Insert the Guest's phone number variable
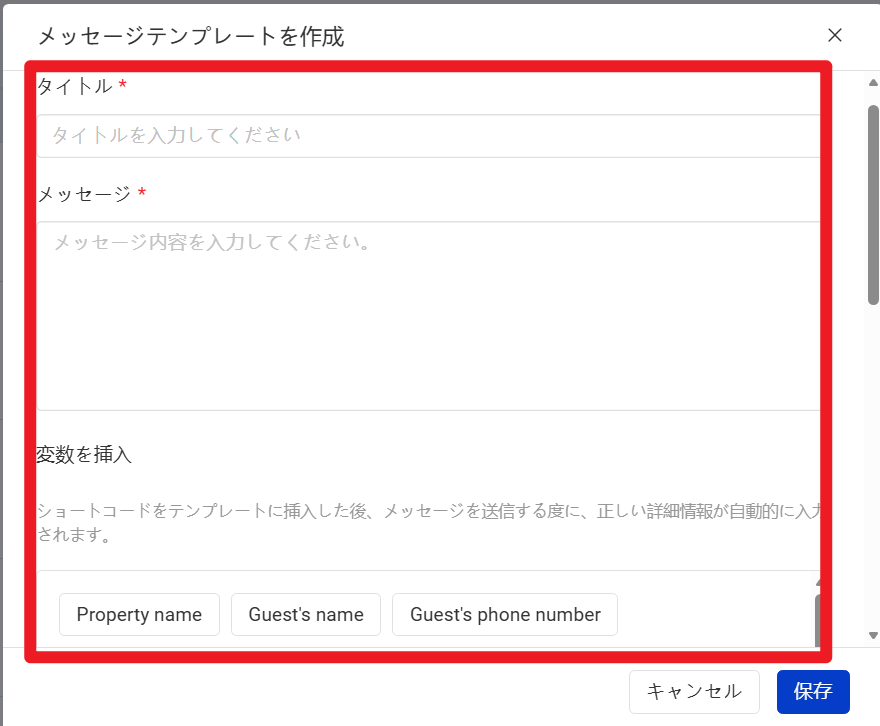This screenshot has height=726, width=880. pos(505,614)
